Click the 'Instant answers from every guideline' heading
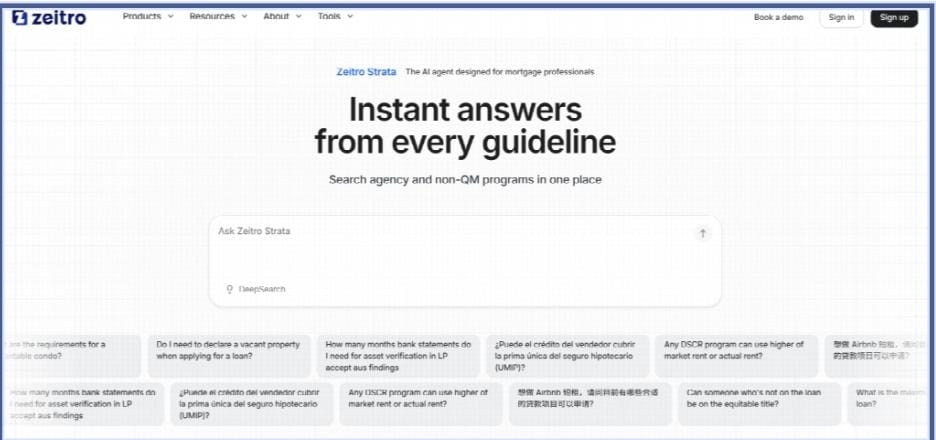Screen dimensions: 936x440 [x=465, y=126]
